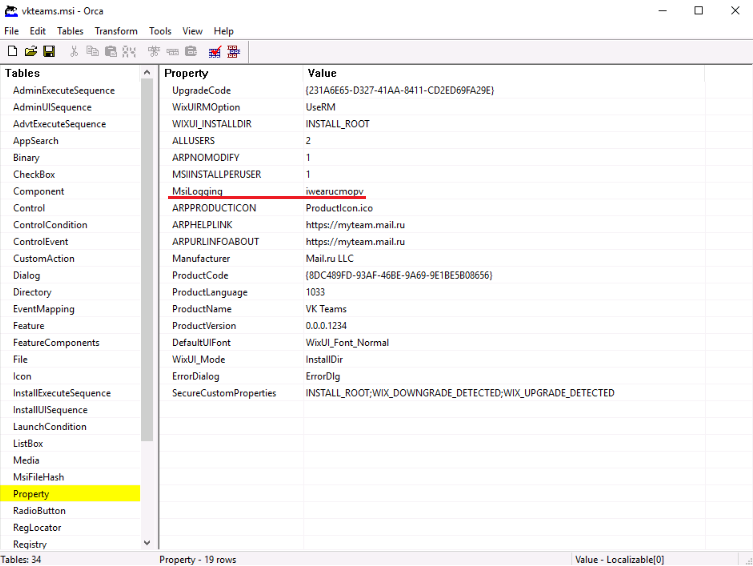Select the Registry table in list

30,544
